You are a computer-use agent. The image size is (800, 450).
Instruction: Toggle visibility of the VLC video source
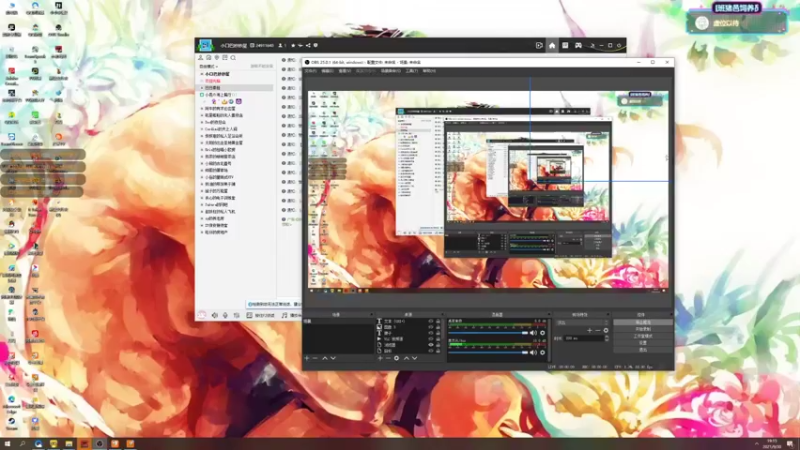point(431,339)
